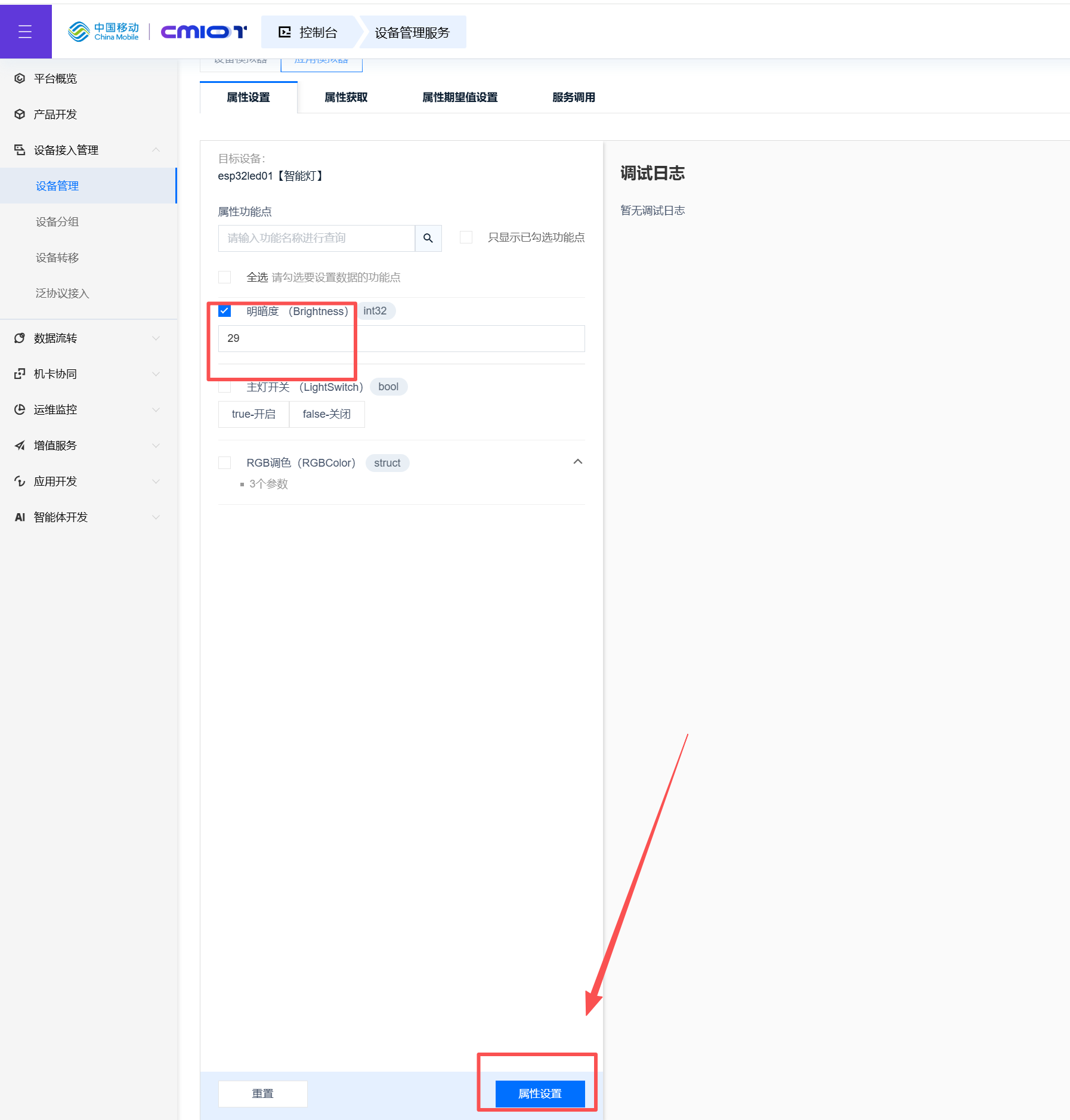Click the AI 智能体开发 icon
The width and height of the screenshot is (1070, 1120).
[20, 517]
